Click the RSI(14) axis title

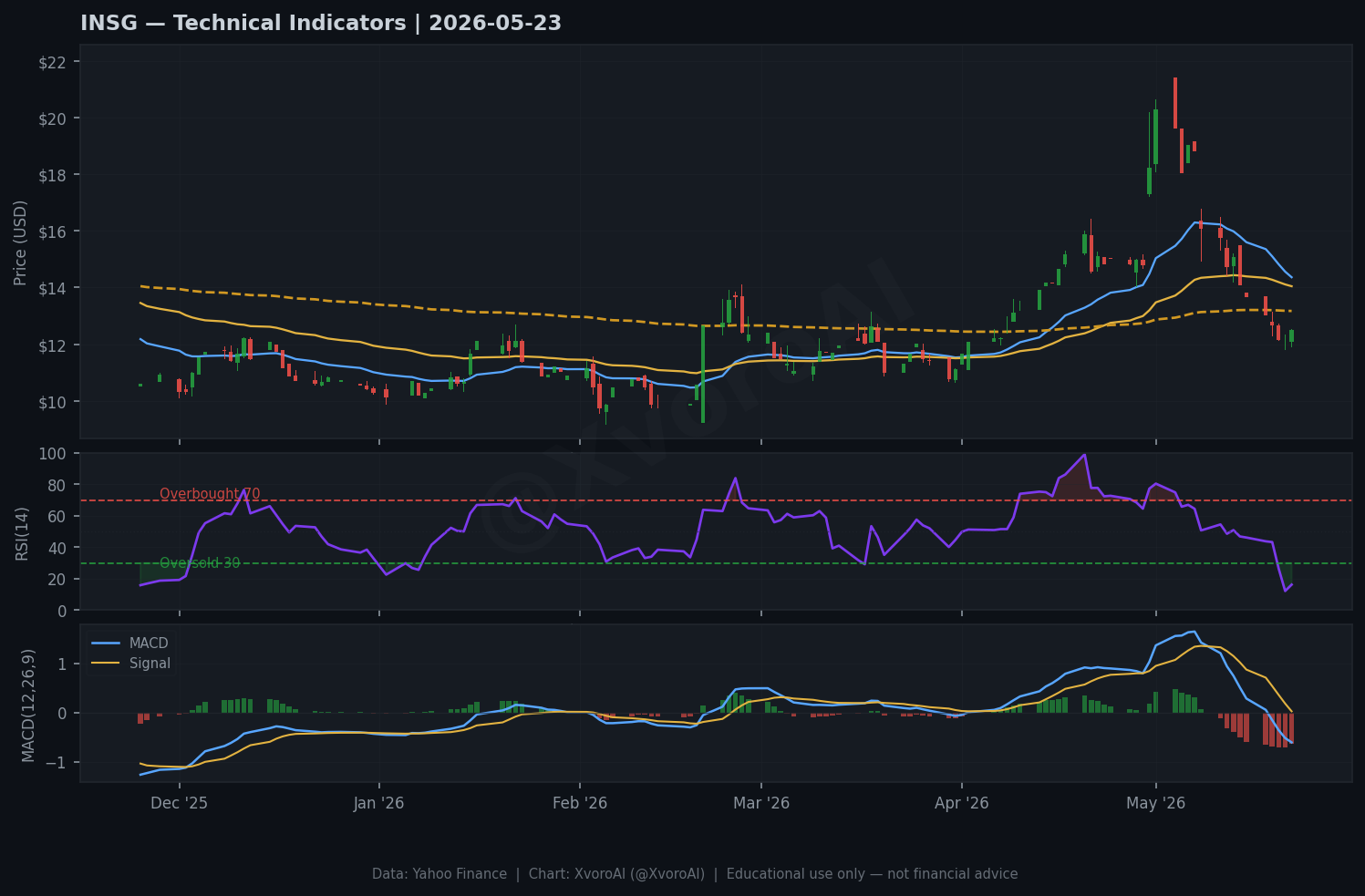click(x=20, y=533)
